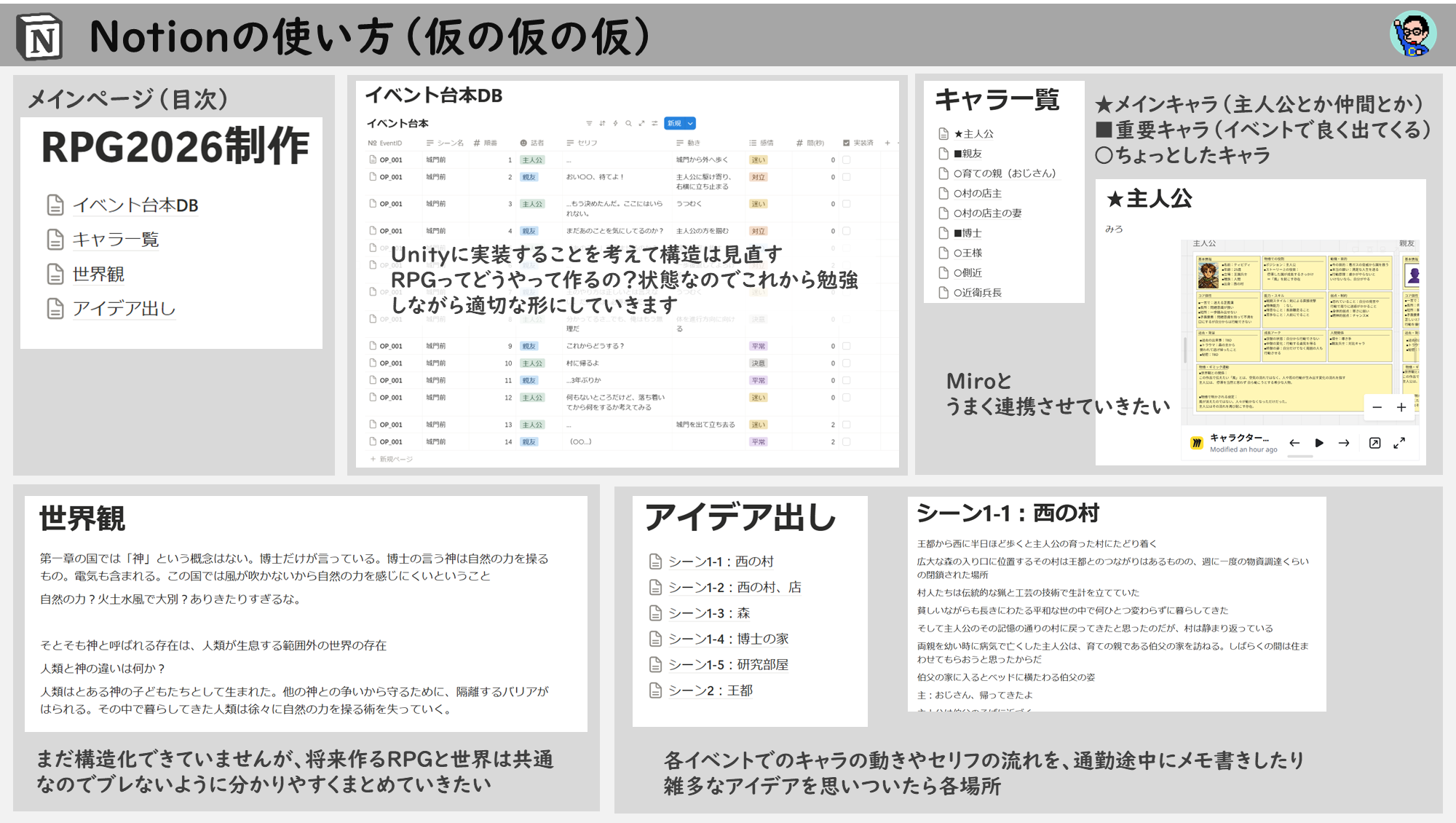Open シーン1-3：森 page

pyautogui.click(x=708, y=613)
